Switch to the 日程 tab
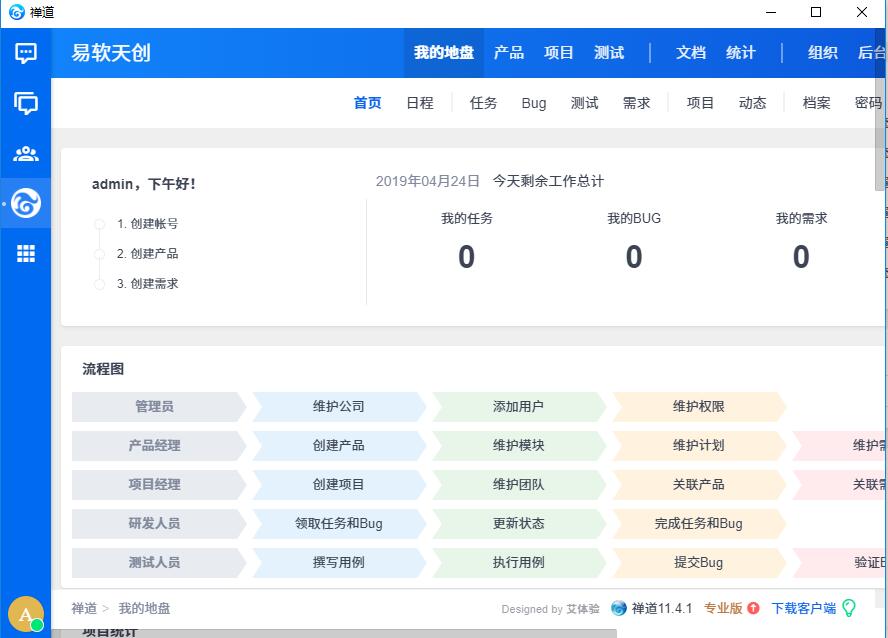Image resolution: width=888 pixels, height=638 pixels. 420,103
